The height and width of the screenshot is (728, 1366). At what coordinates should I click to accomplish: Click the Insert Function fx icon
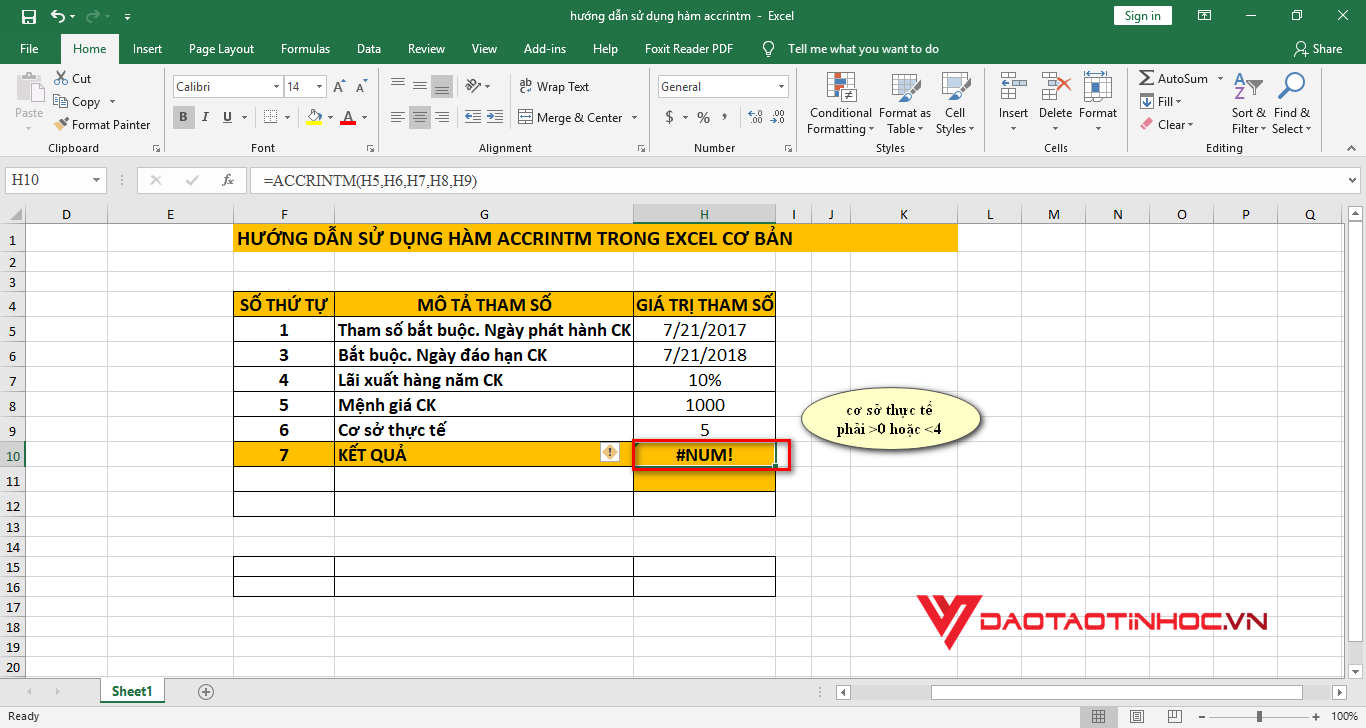click(228, 181)
